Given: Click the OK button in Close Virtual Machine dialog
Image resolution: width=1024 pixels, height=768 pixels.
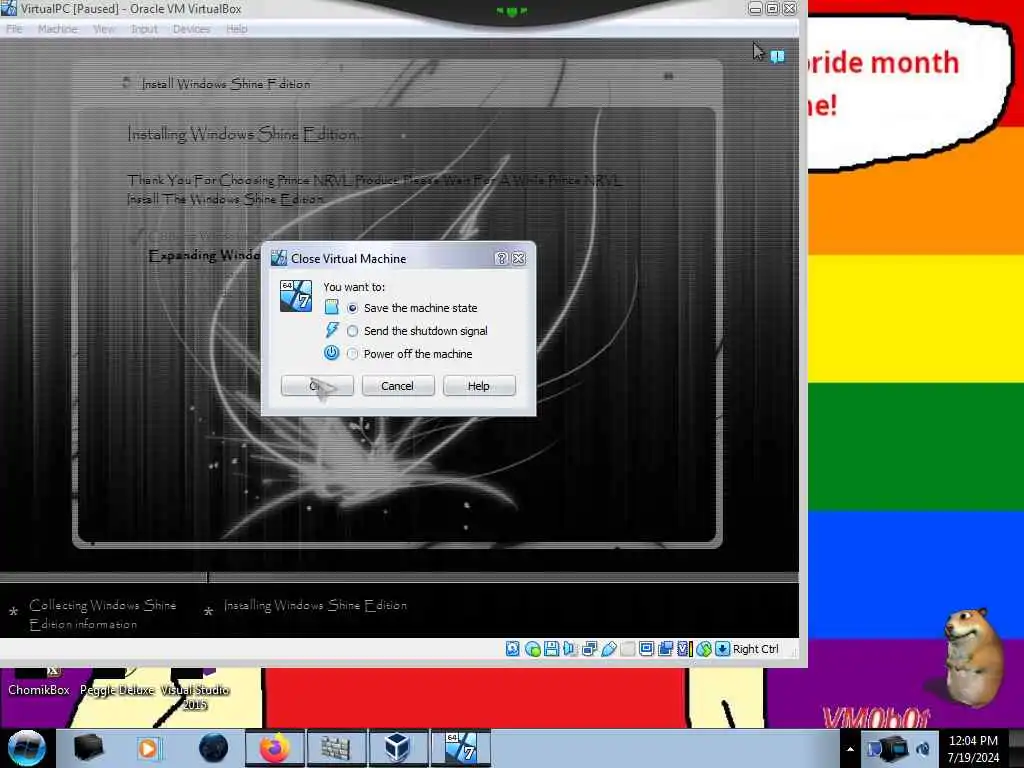Looking at the screenshot, I should coord(317,386).
